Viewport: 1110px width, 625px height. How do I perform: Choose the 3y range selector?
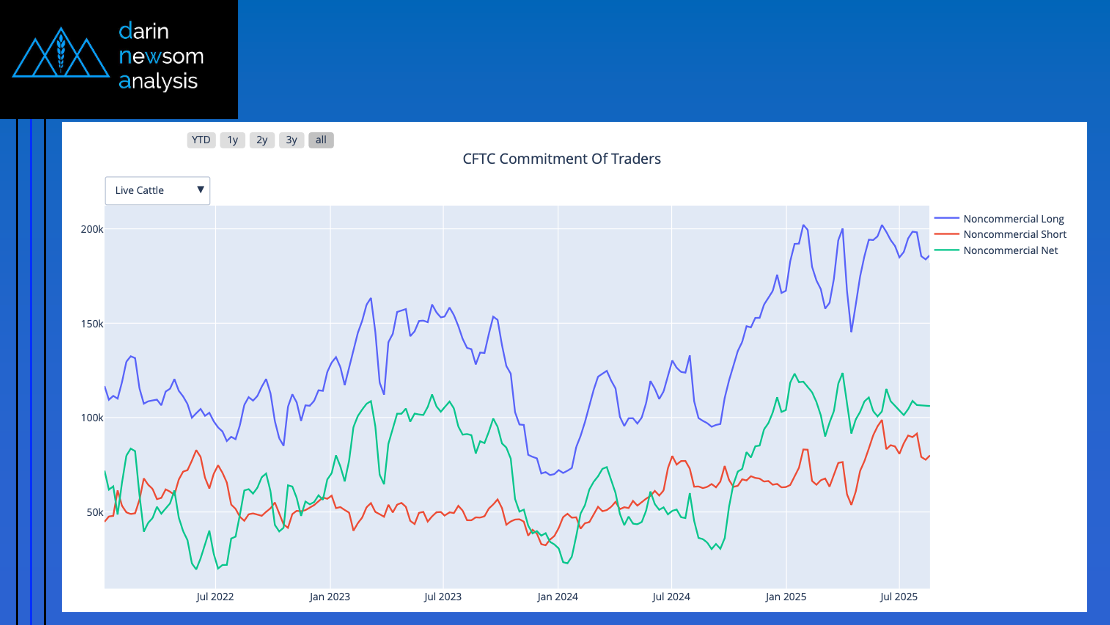pyautogui.click(x=291, y=140)
